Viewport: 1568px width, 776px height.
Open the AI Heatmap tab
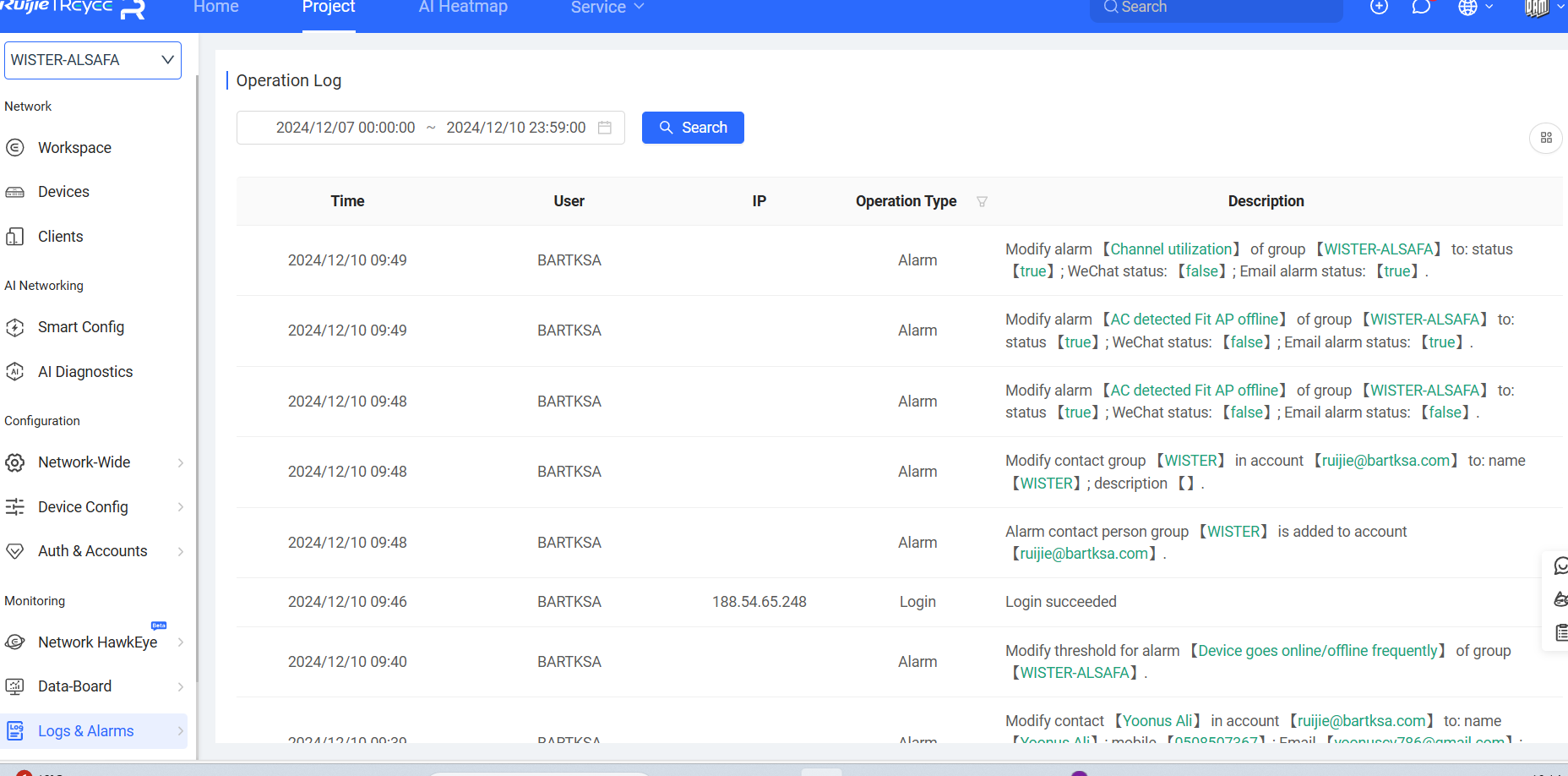[463, 8]
